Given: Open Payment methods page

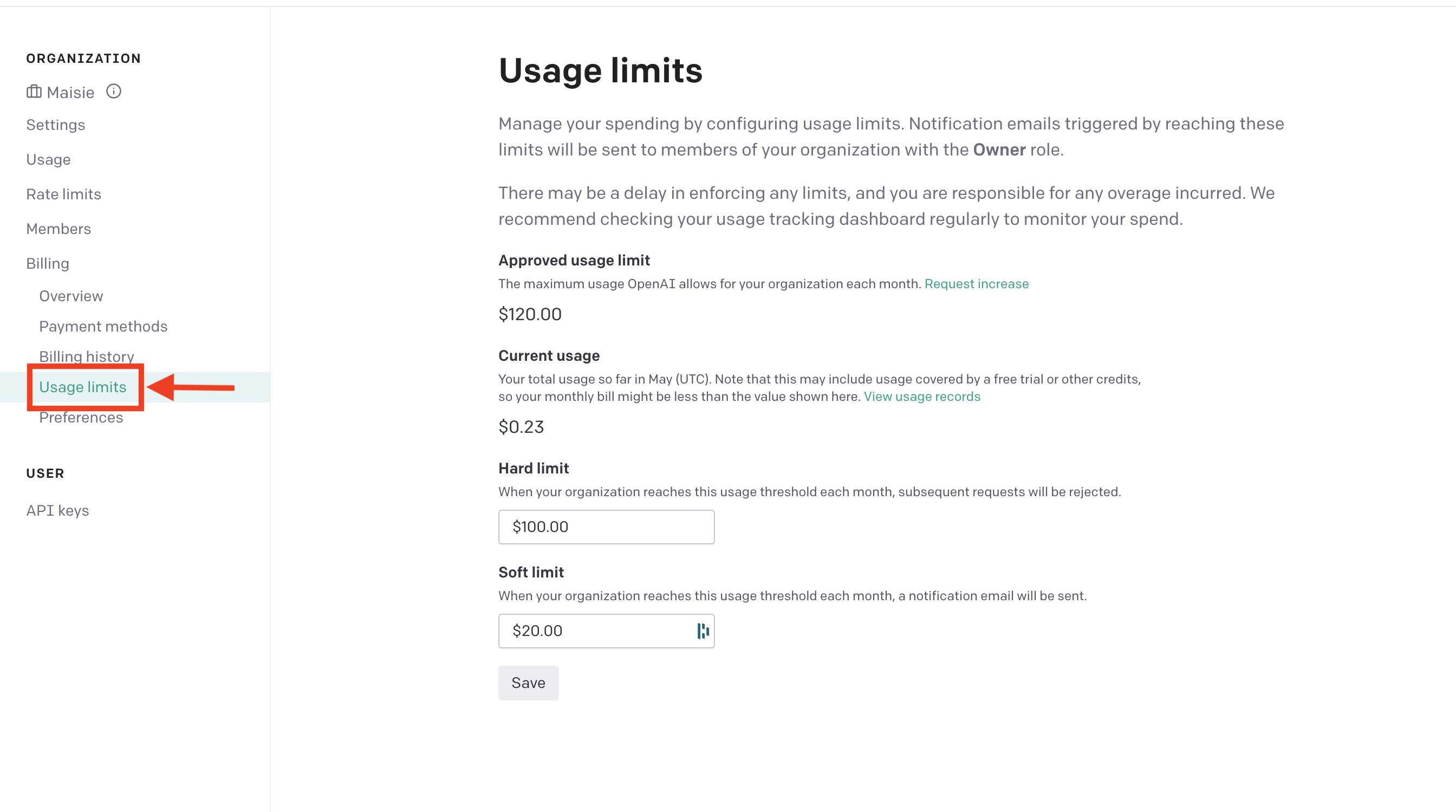Looking at the screenshot, I should [x=103, y=327].
